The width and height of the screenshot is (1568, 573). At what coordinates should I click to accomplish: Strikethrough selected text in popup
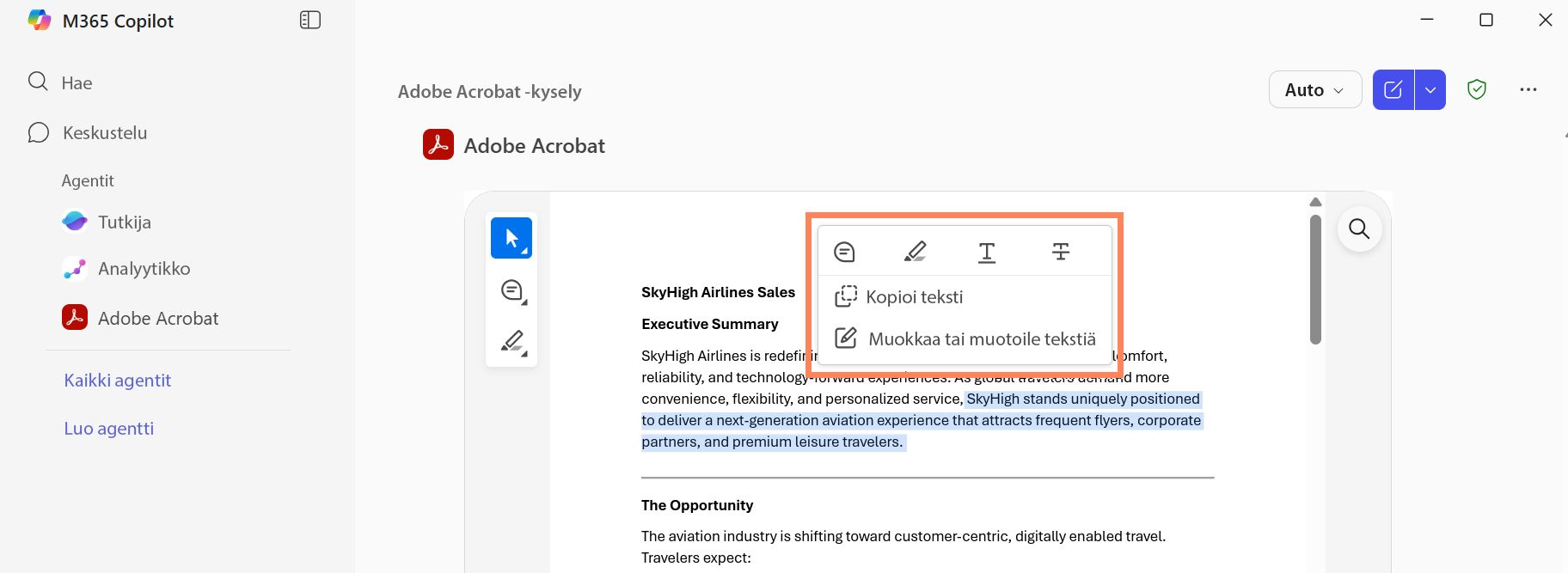[x=1061, y=252]
